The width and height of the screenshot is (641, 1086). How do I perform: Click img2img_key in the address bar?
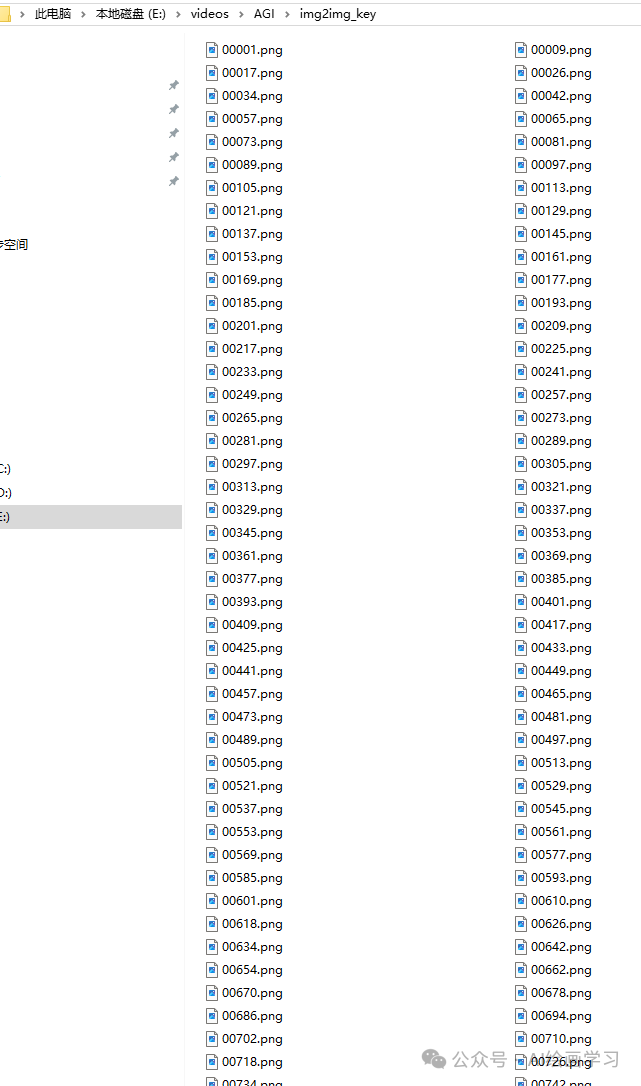[337, 14]
